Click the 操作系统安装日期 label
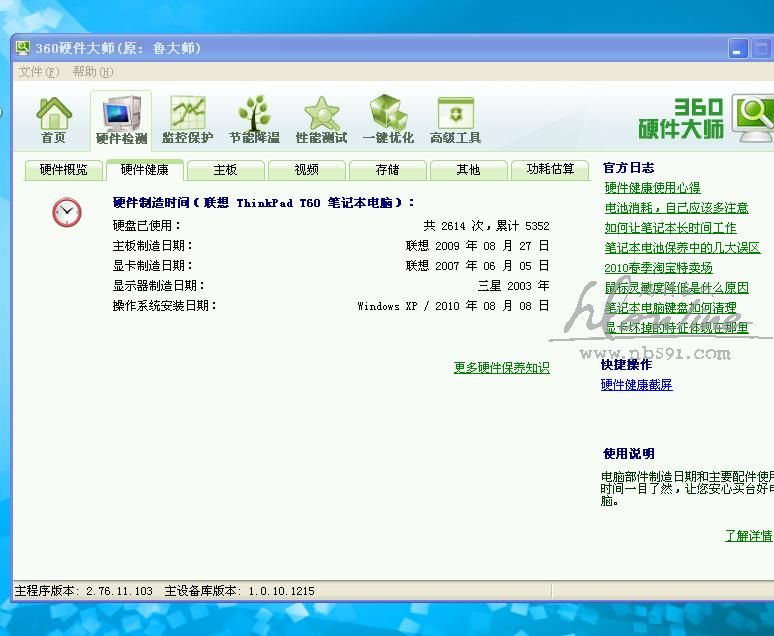Screen dimensions: 774x636 click(x=165, y=306)
